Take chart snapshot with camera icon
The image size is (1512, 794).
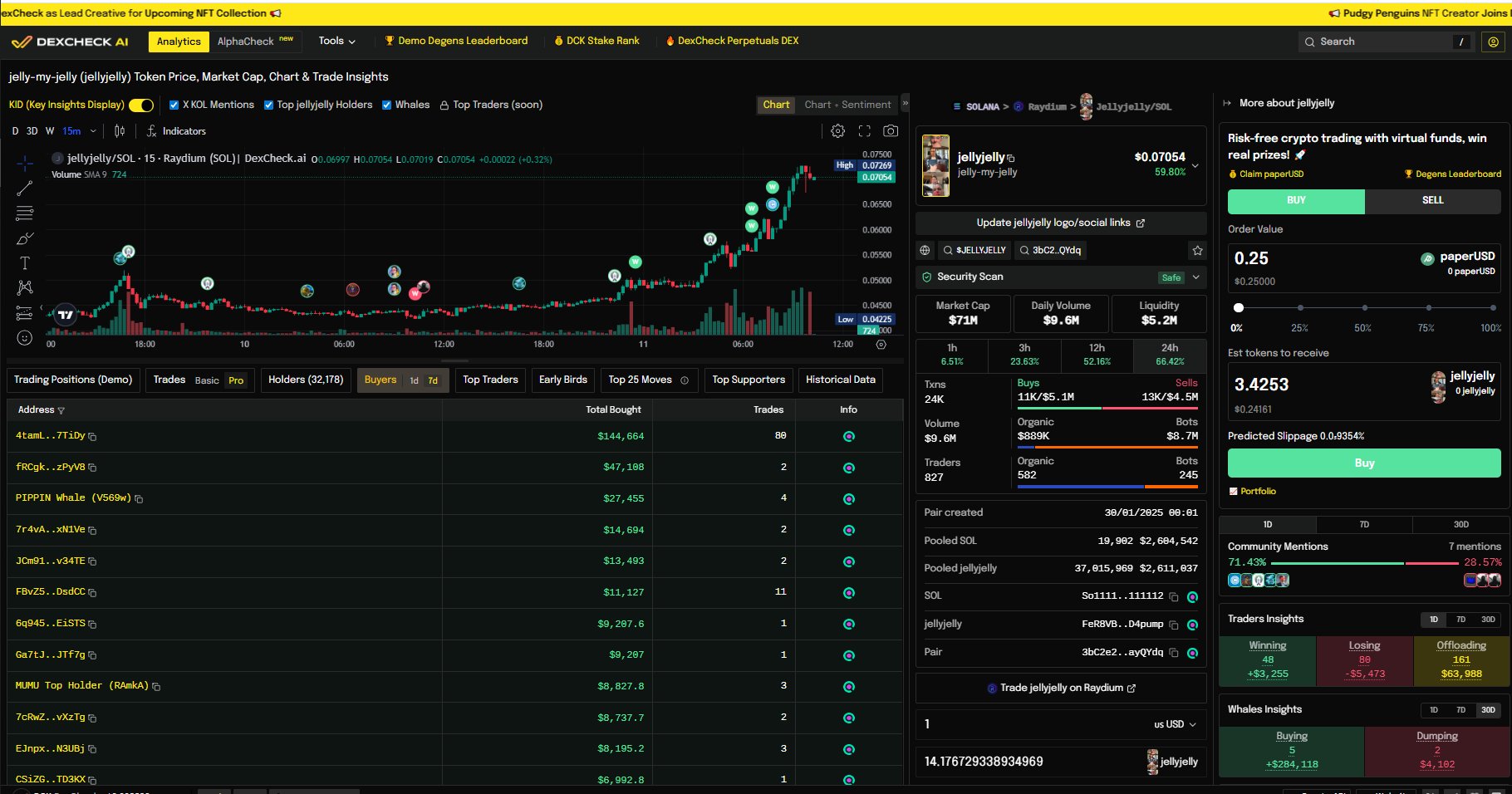click(891, 131)
